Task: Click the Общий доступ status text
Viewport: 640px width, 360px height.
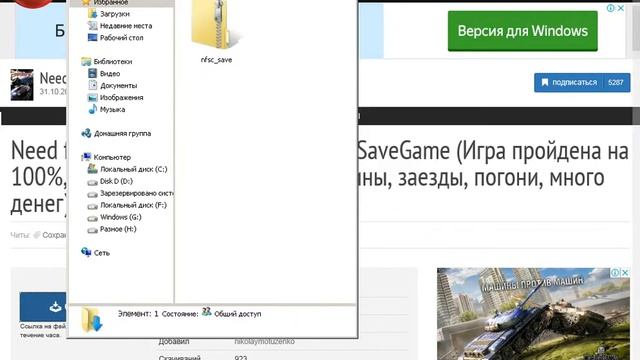Action: (238, 314)
